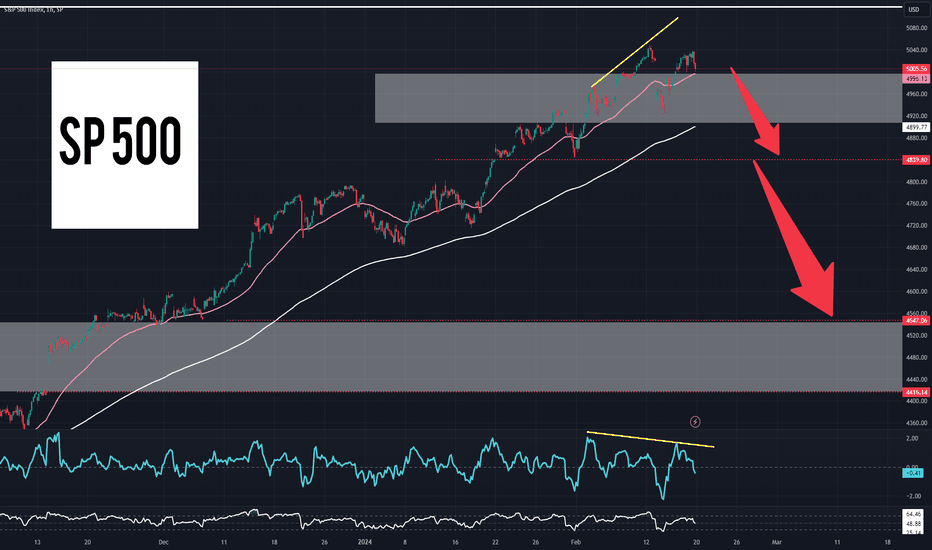Select the red 4839.80 price level label
Viewport: 932px width, 550px height.
(x=916, y=159)
